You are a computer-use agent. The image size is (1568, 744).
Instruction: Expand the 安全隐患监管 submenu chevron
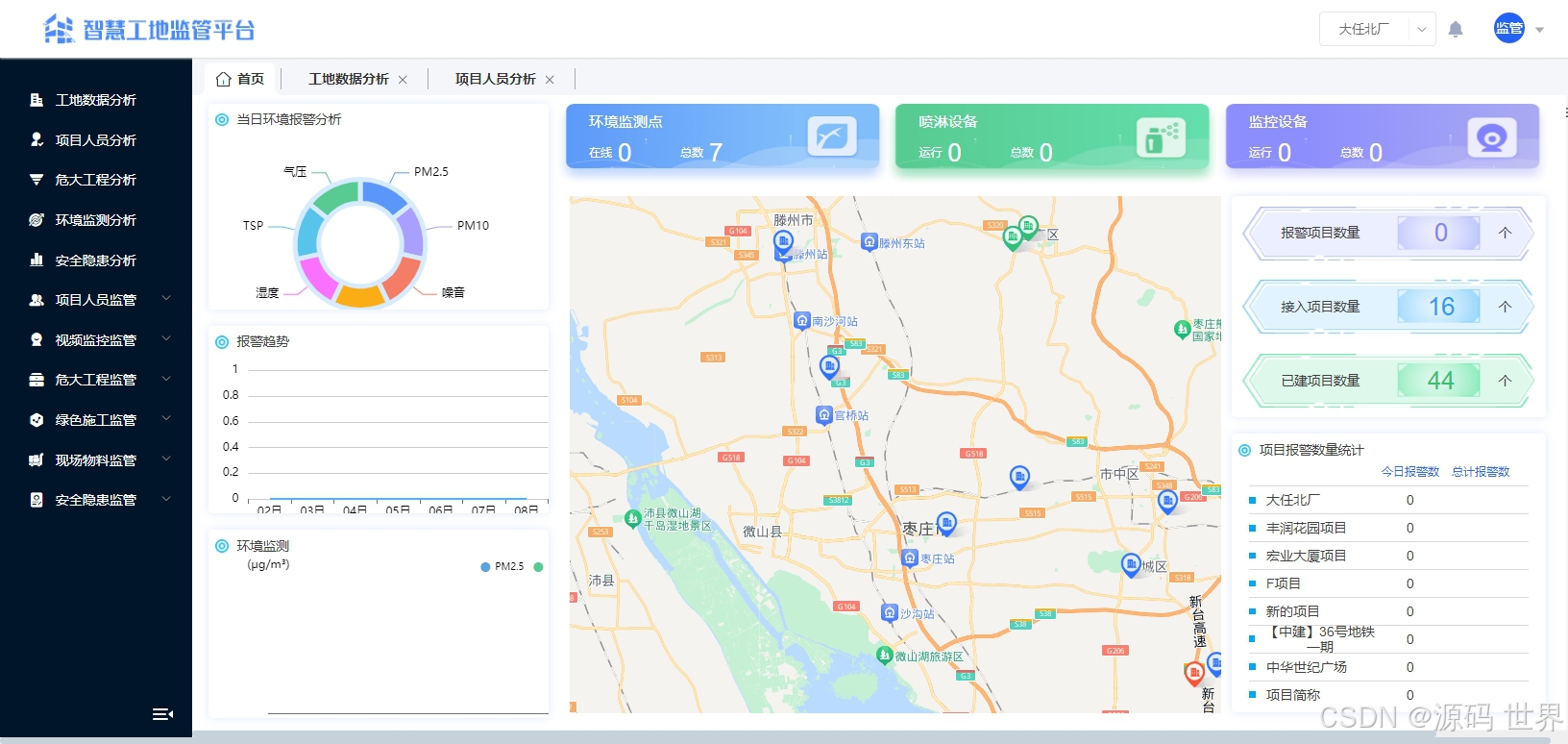click(166, 499)
